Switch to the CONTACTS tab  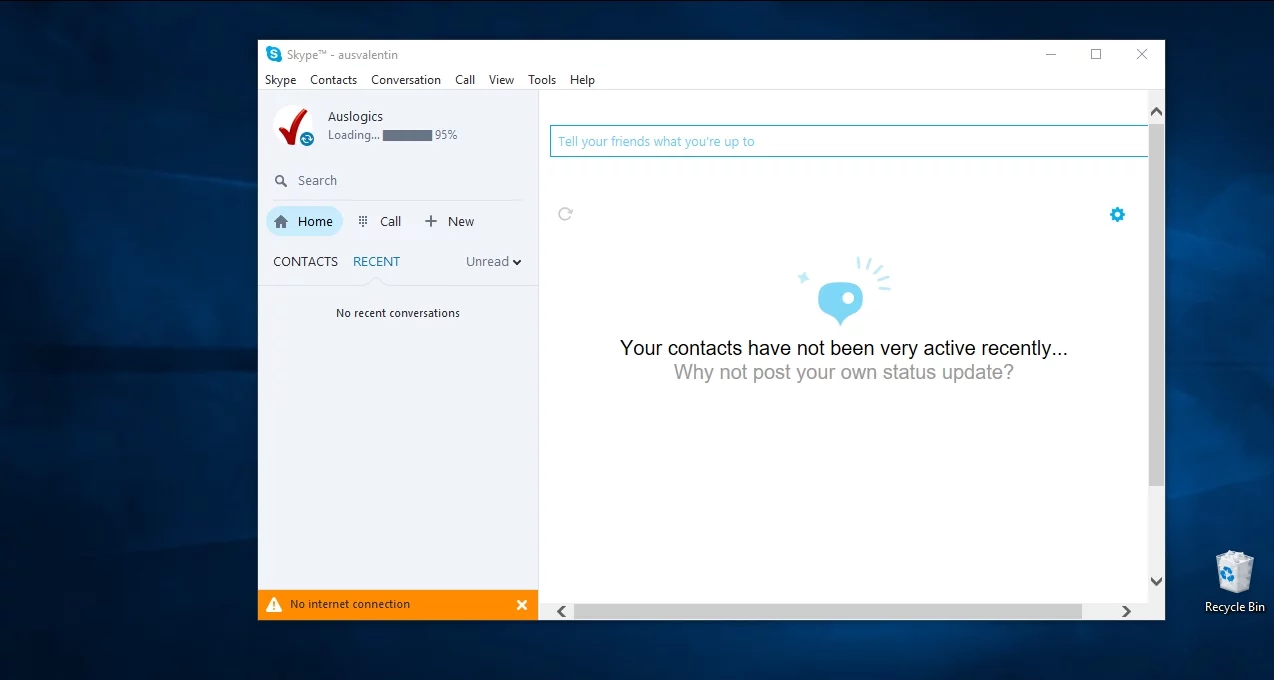point(305,262)
